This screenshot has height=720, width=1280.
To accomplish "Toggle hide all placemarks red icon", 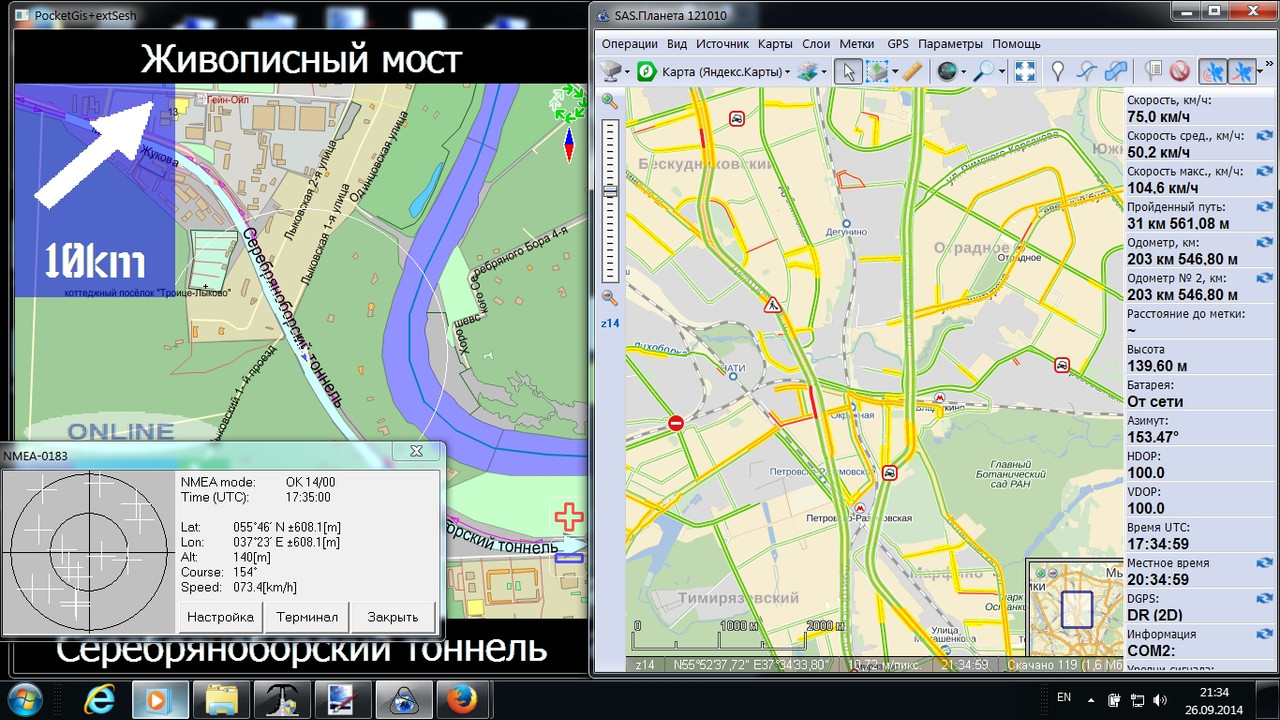I will point(1180,72).
